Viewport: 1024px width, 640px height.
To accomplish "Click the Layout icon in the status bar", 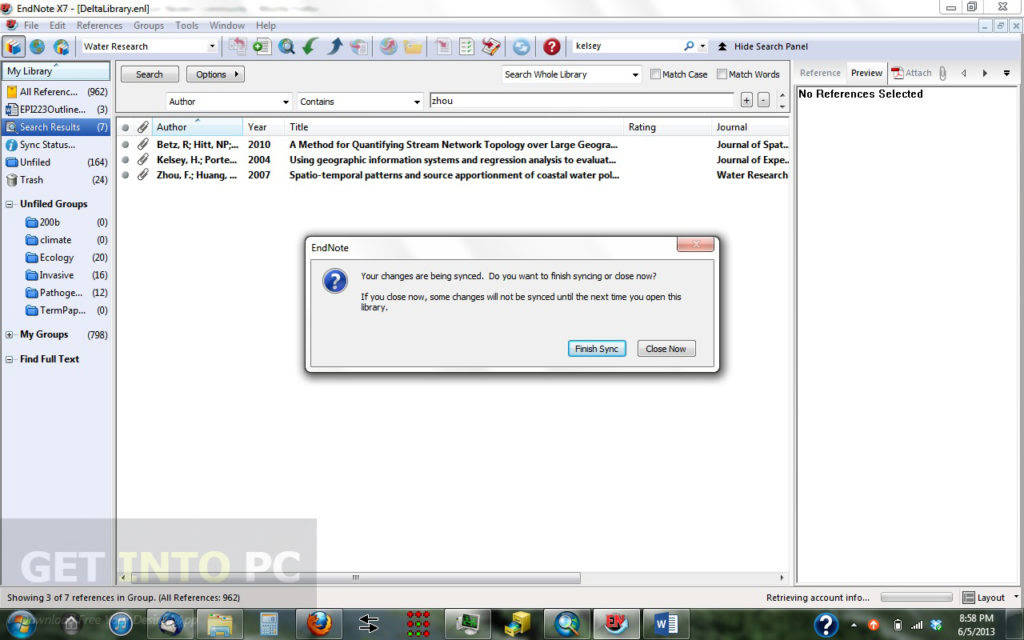I will [968, 598].
